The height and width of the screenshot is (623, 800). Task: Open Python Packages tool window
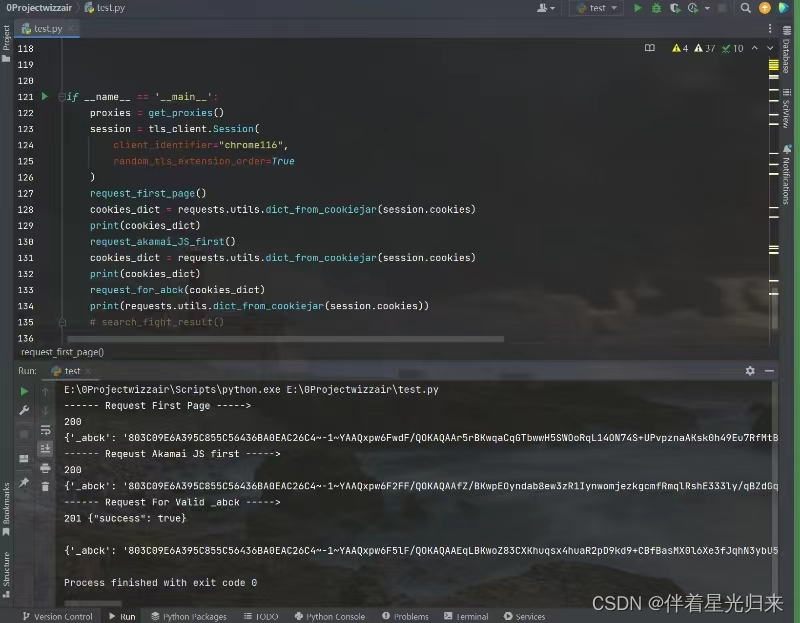click(x=189, y=616)
